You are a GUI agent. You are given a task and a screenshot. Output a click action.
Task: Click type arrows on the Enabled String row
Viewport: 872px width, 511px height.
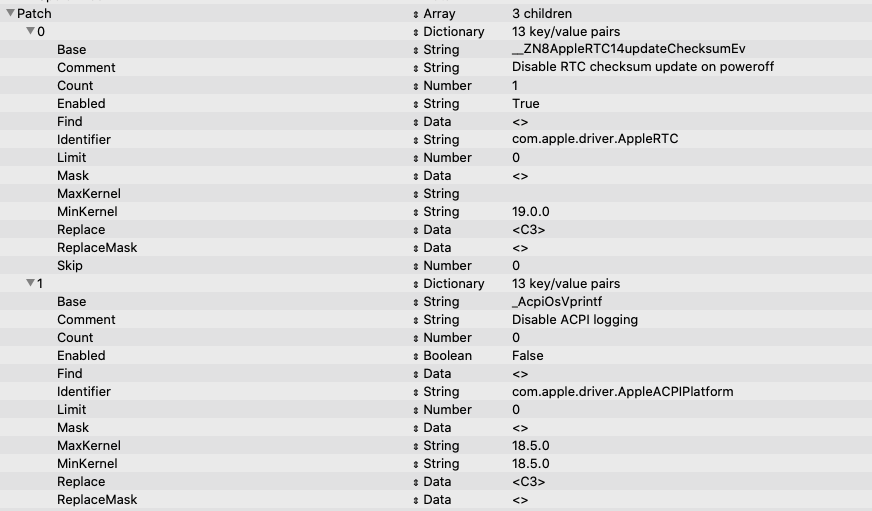click(x=415, y=104)
